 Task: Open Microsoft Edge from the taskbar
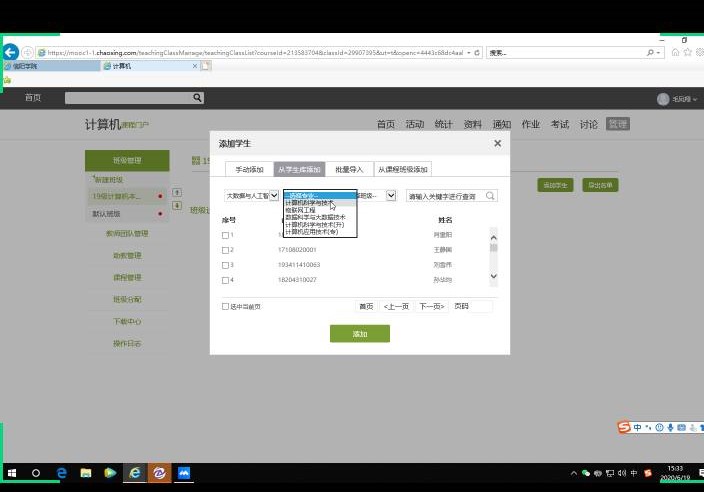click(x=60, y=472)
